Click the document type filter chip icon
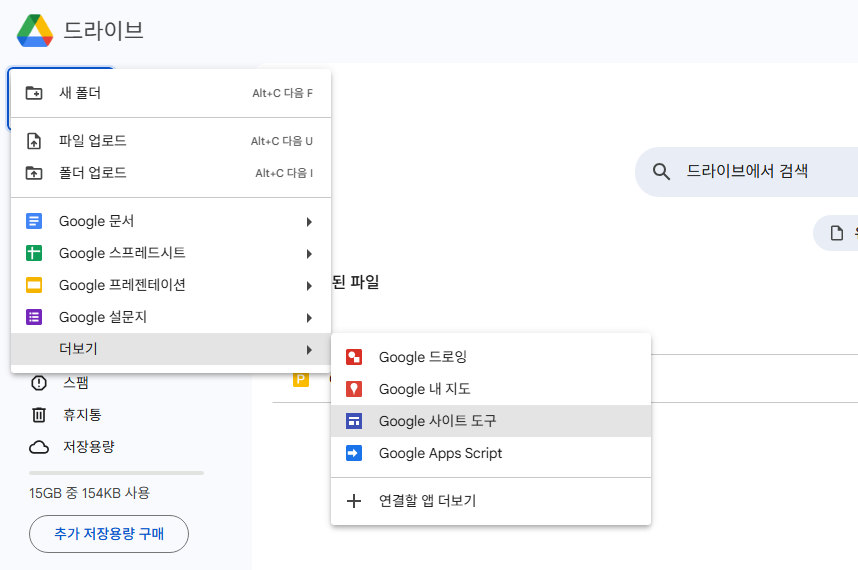Viewport: 858px width, 570px height. point(837,233)
